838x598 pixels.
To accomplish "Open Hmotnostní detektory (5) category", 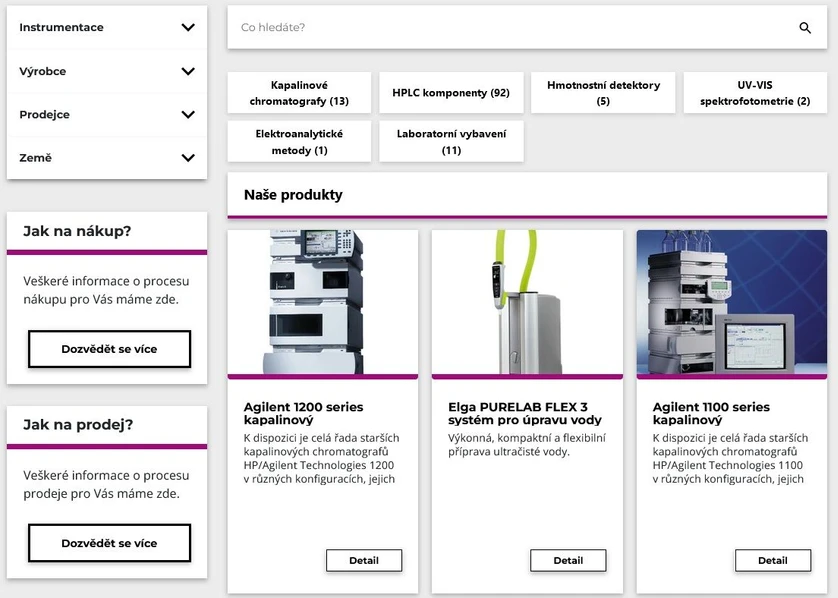I will pyautogui.click(x=603, y=93).
